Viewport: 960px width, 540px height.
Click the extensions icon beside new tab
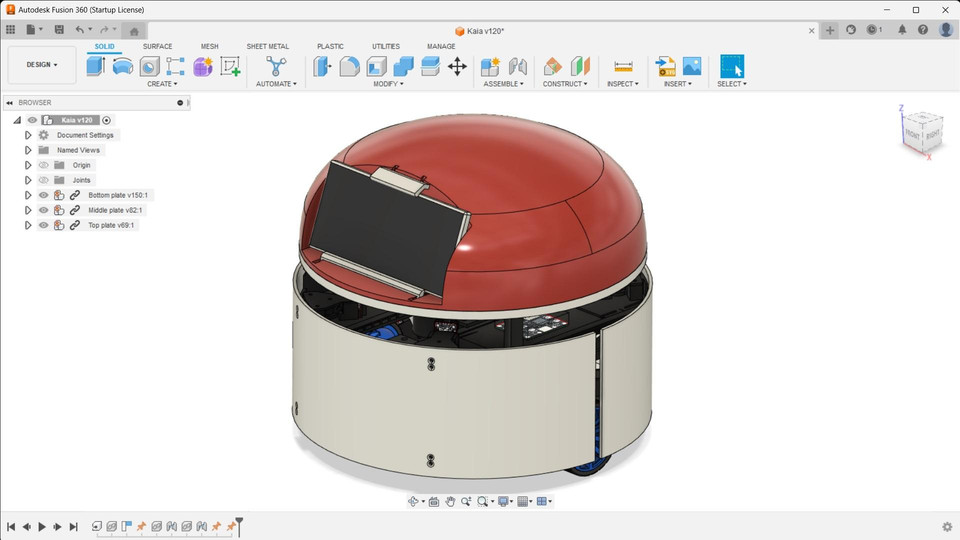click(x=851, y=29)
